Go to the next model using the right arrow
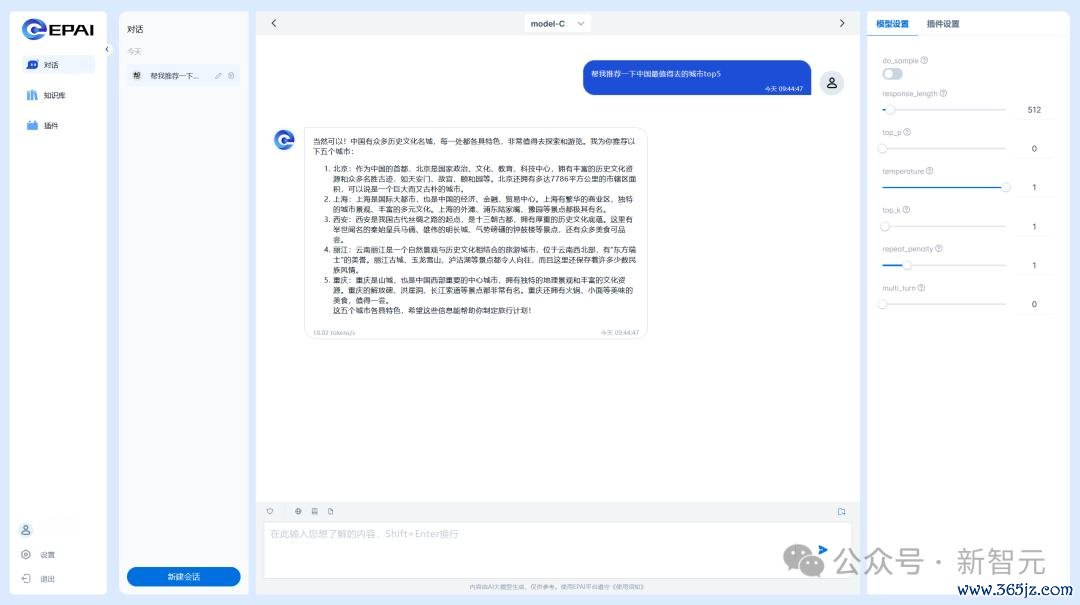This screenshot has width=1080, height=605. 842,23
